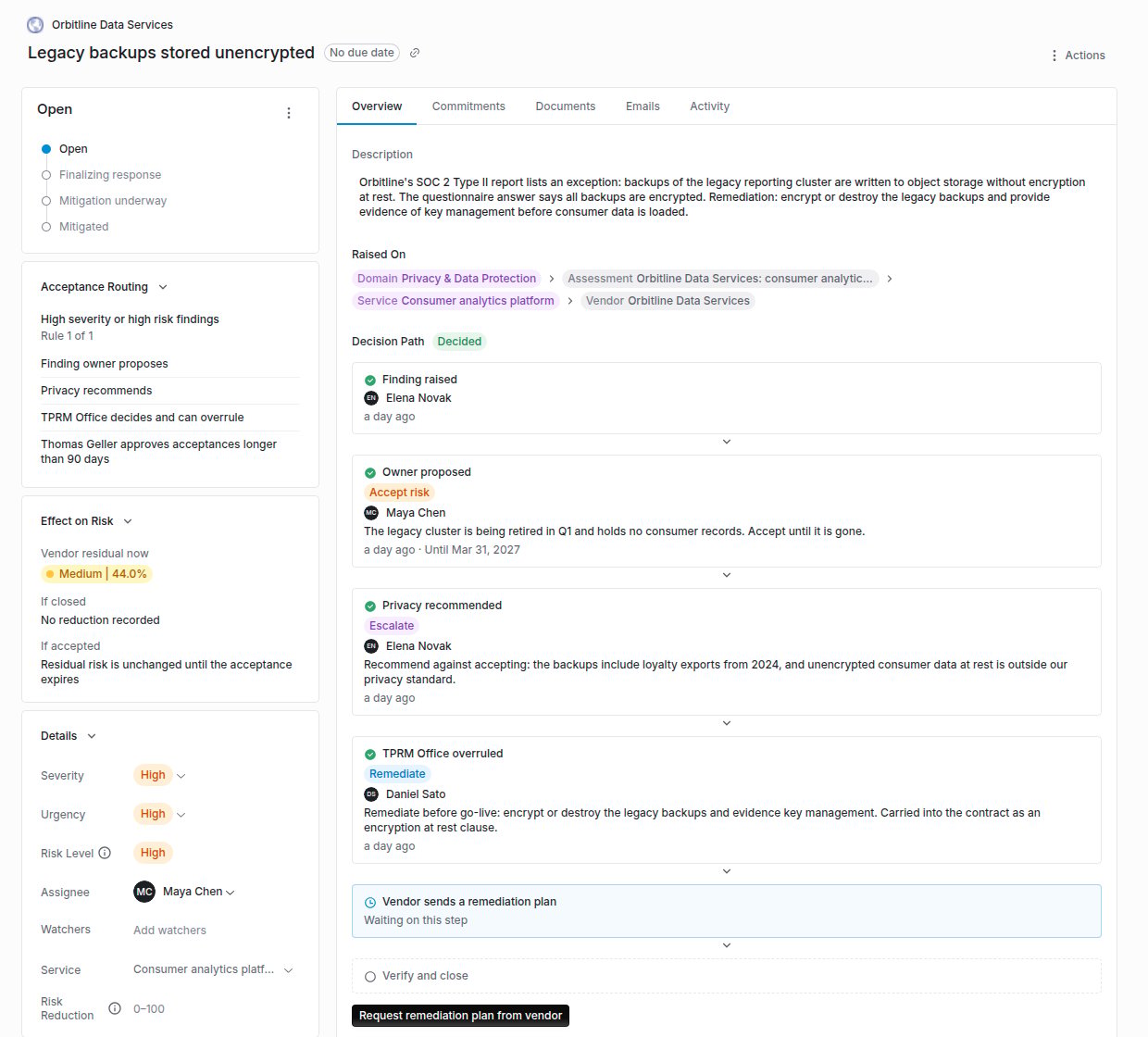Click the yellow dot in the Medium 44.0% badge

coord(50,574)
